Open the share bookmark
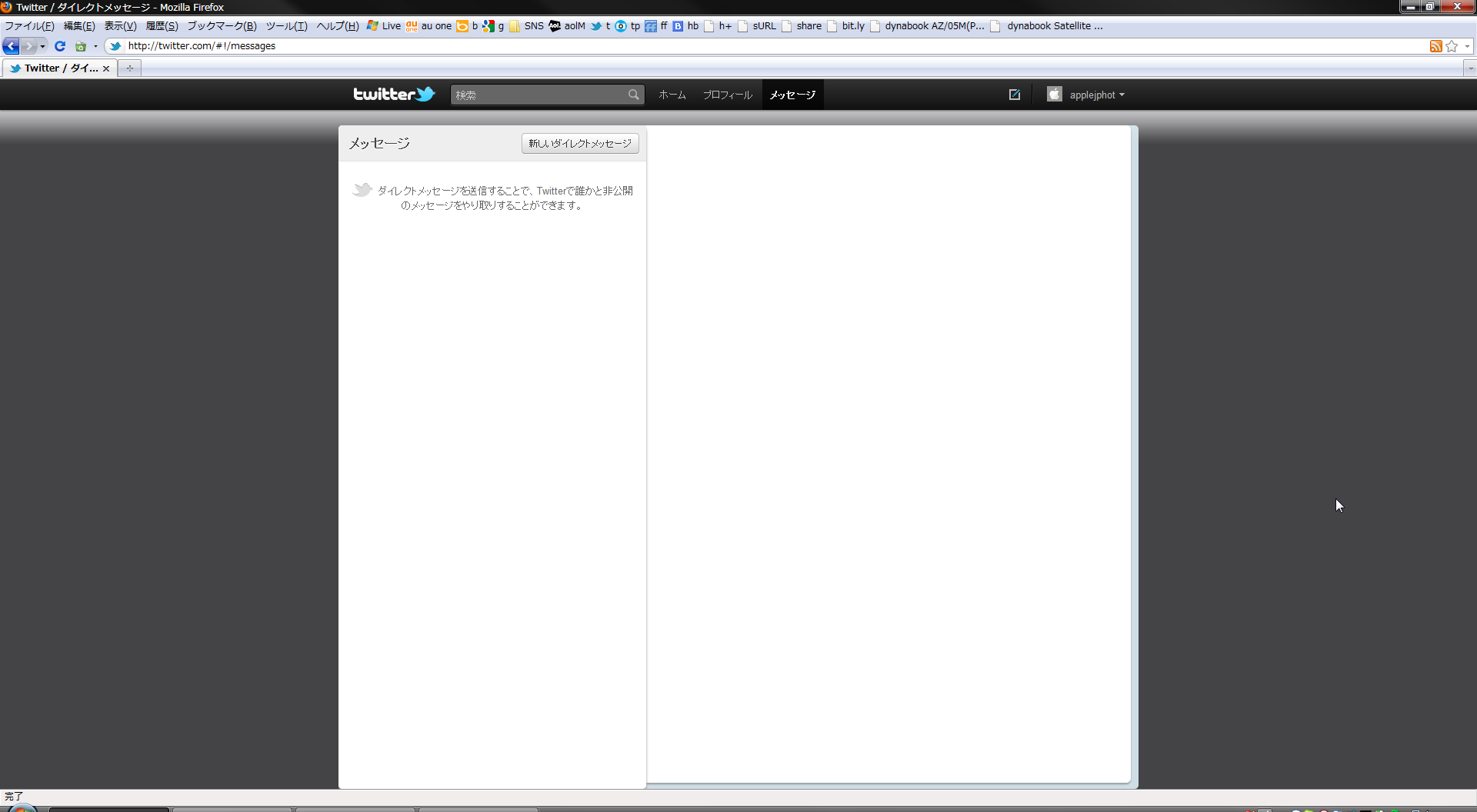The width and height of the screenshot is (1477, 812). (x=802, y=25)
